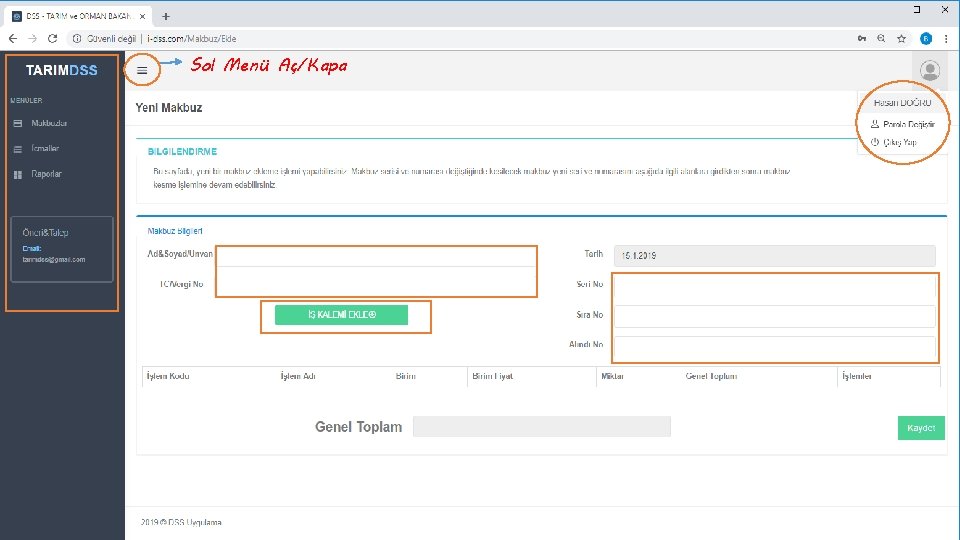Click the browser zoom magnifier icon

881,39
